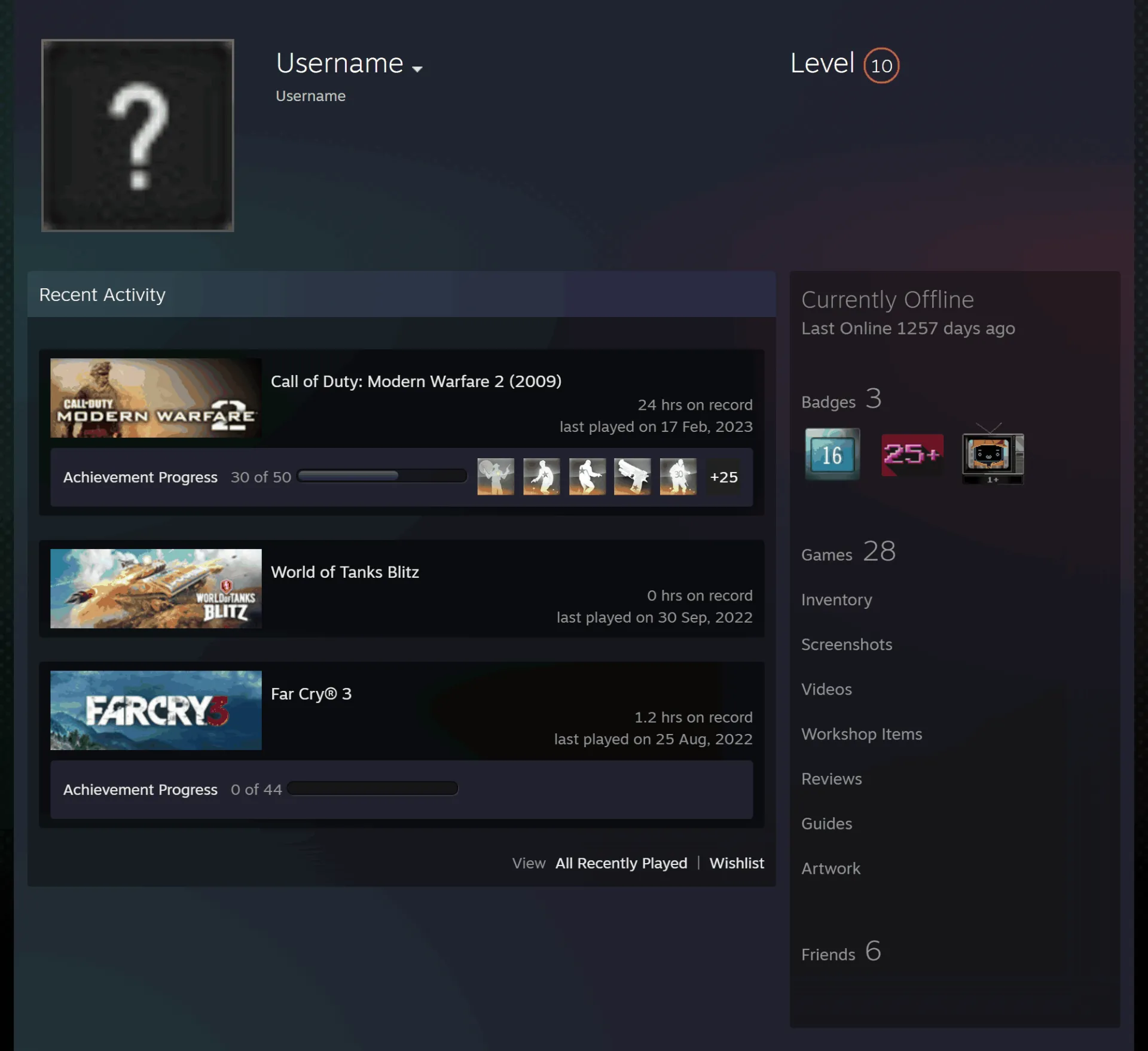This screenshot has width=1148, height=1051.
Task: Open World of Tanks Blitz title link
Action: [345, 572]
